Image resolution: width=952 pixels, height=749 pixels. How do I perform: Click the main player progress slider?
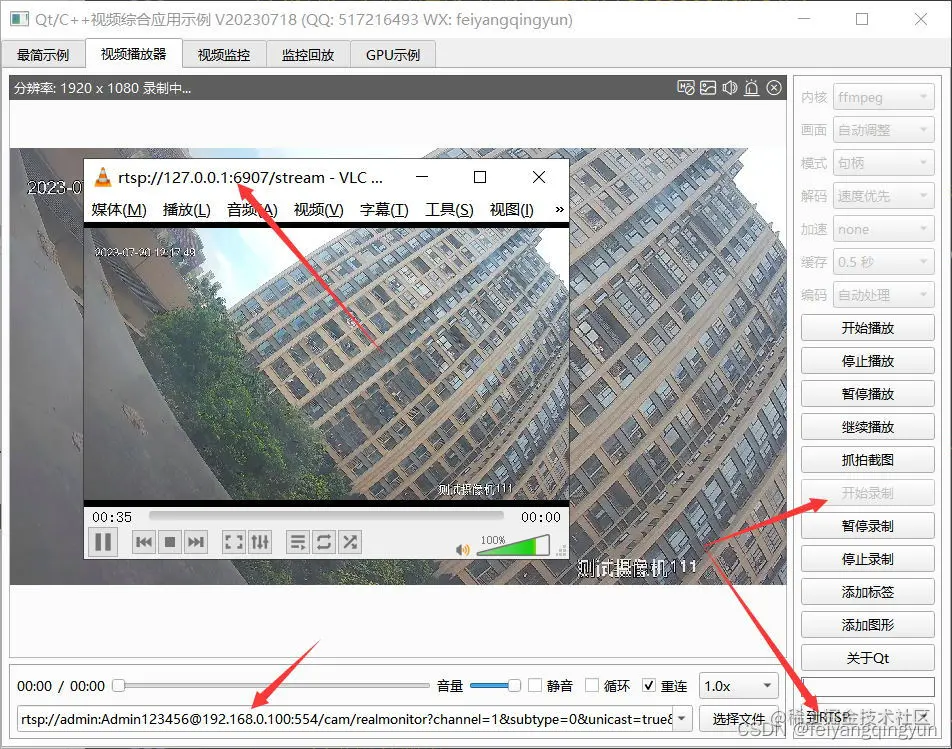click(x=271, y=685)
